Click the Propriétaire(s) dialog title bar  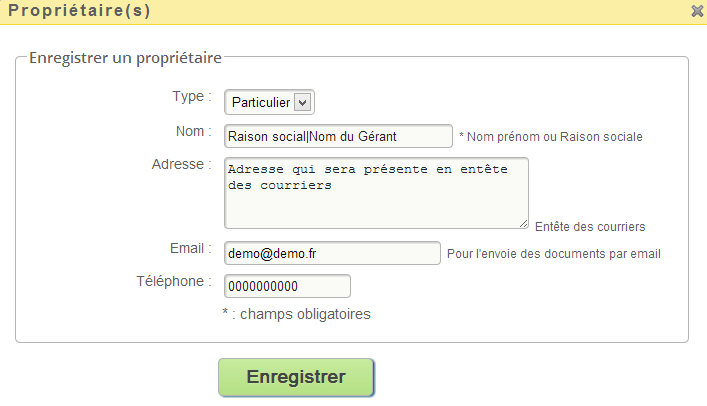click(354, 11)
